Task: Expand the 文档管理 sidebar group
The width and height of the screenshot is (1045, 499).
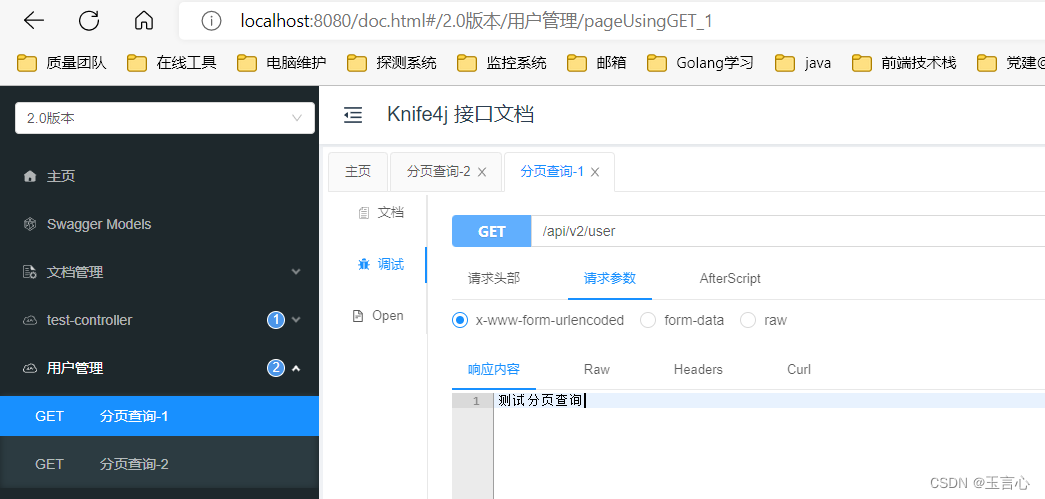Action: pyautogui.click(x=159, y=272)
